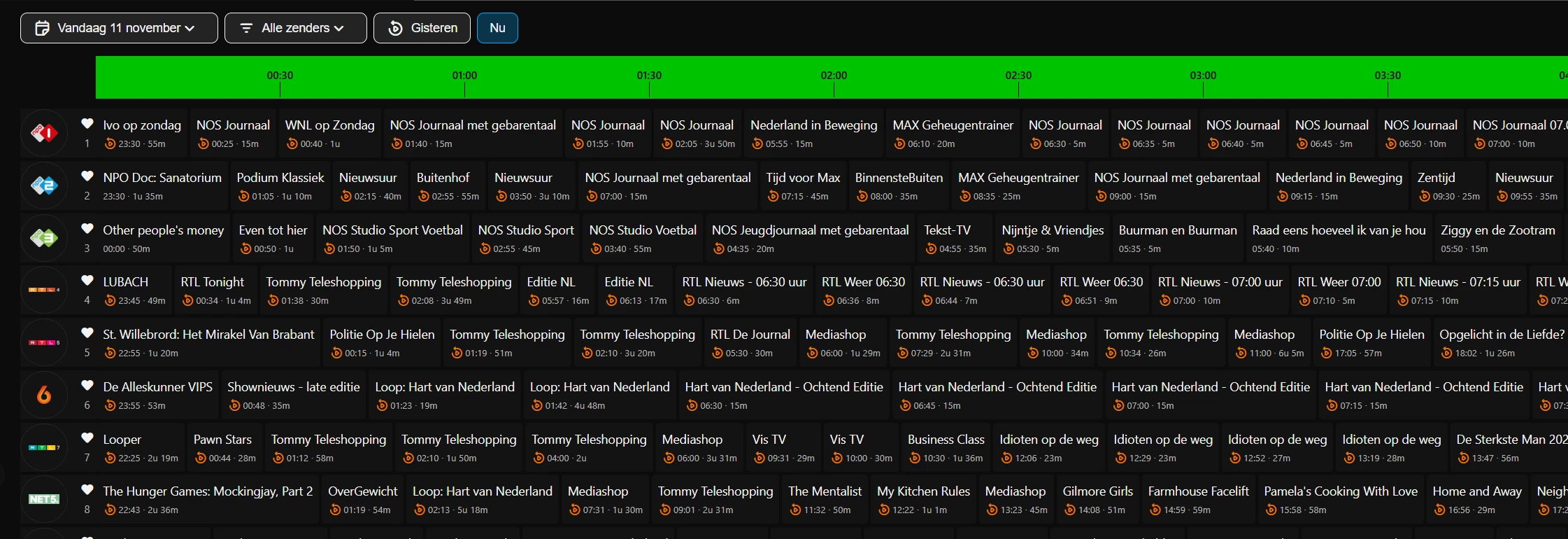The image size is (1568, 539).
Task: Open the NPO 3 channel logo
Action: pos(44,238)
